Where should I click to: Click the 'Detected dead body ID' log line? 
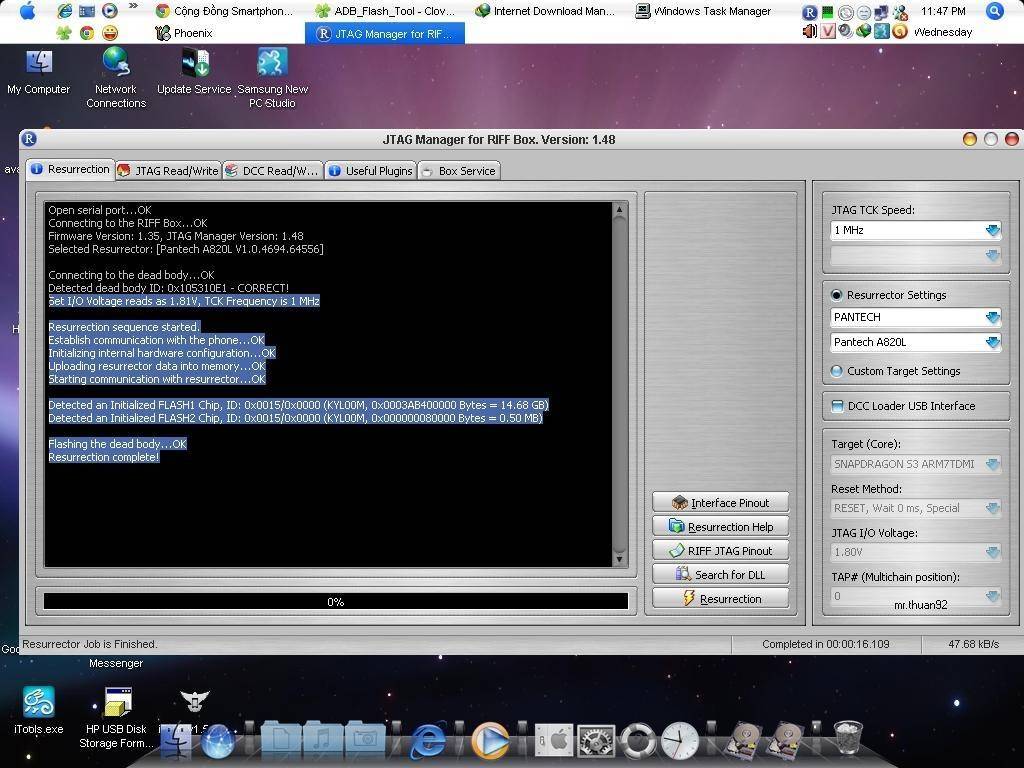point(168,288)
